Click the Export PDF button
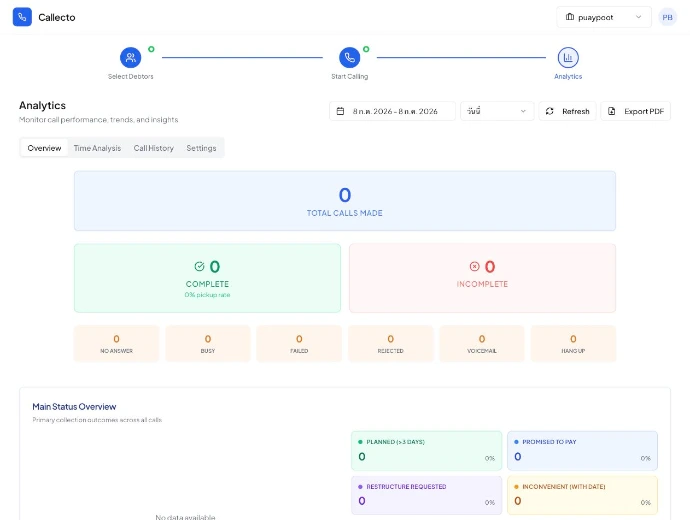The image size is (690, 520). click(635, 111)
